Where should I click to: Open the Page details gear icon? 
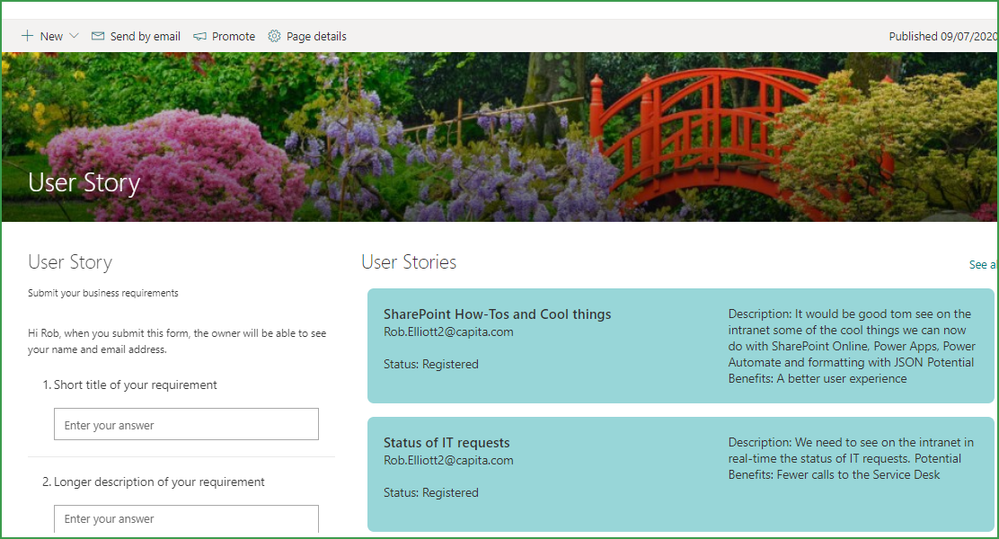[274, 36]
